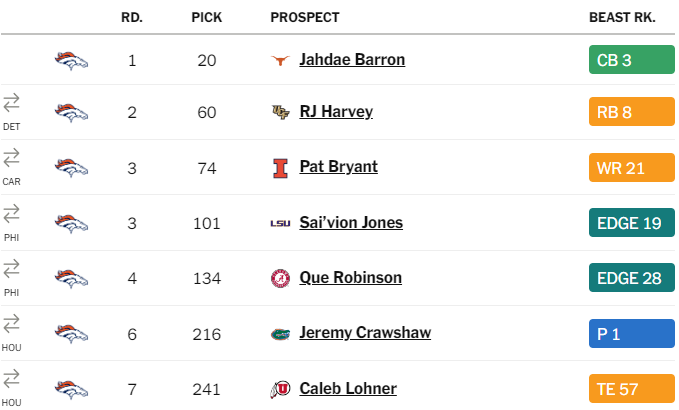Open Jahdae Barron's prospect profile

[352, 60]
